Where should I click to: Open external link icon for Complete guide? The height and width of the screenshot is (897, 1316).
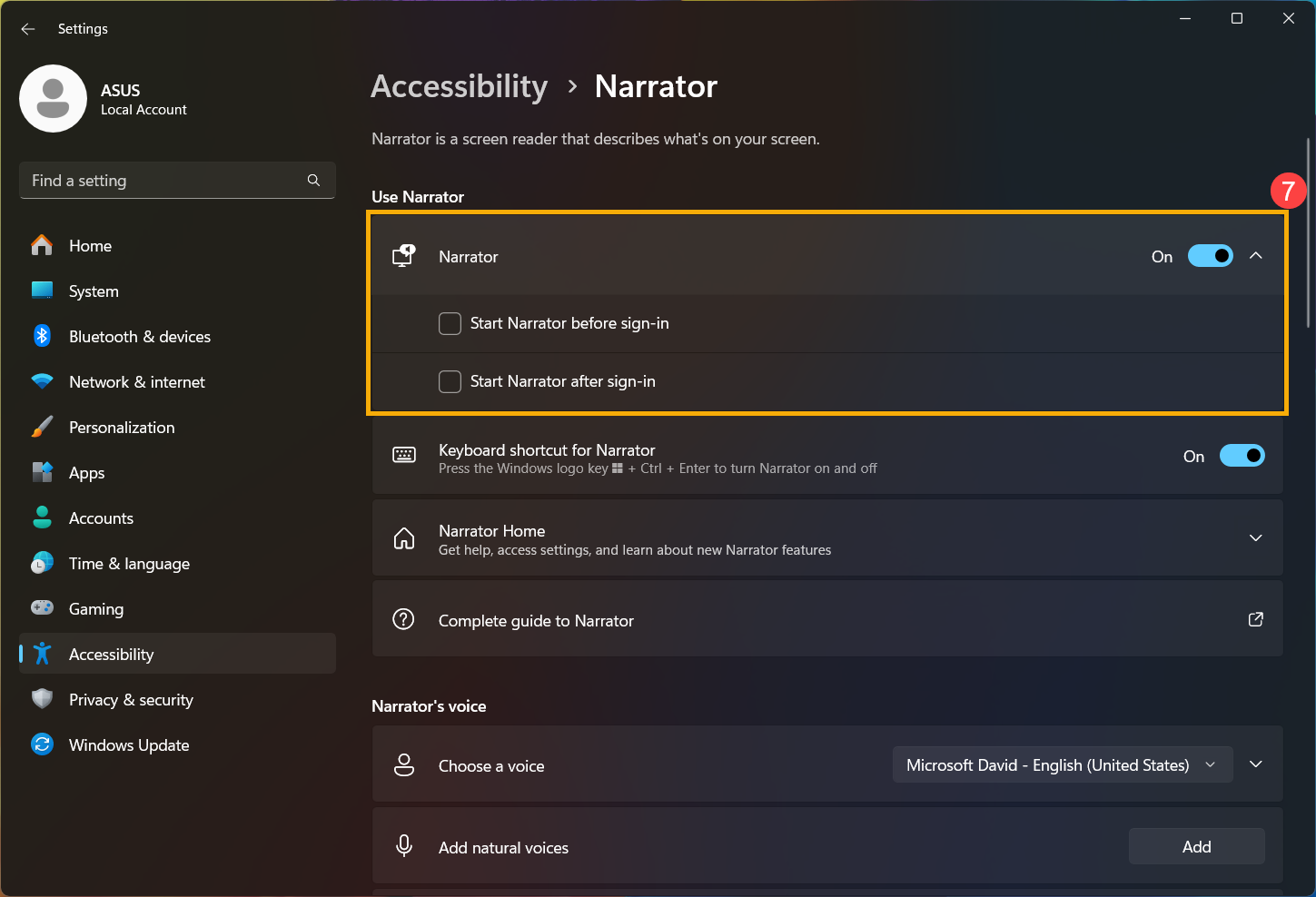point(1256,619)
